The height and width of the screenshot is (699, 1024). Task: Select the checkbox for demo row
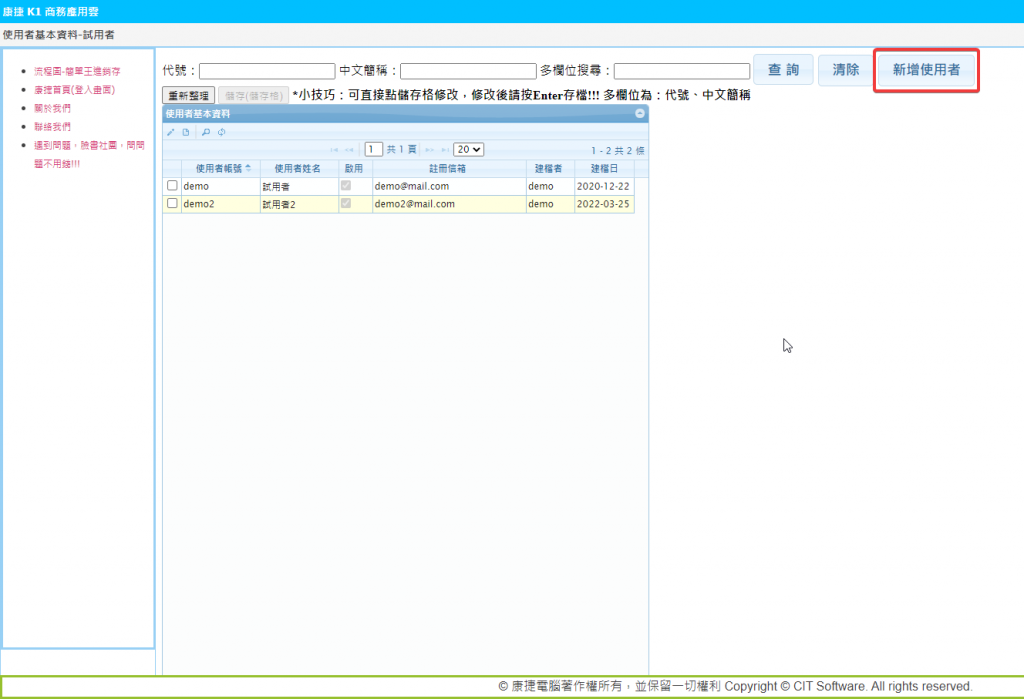[x=172, y=186]
